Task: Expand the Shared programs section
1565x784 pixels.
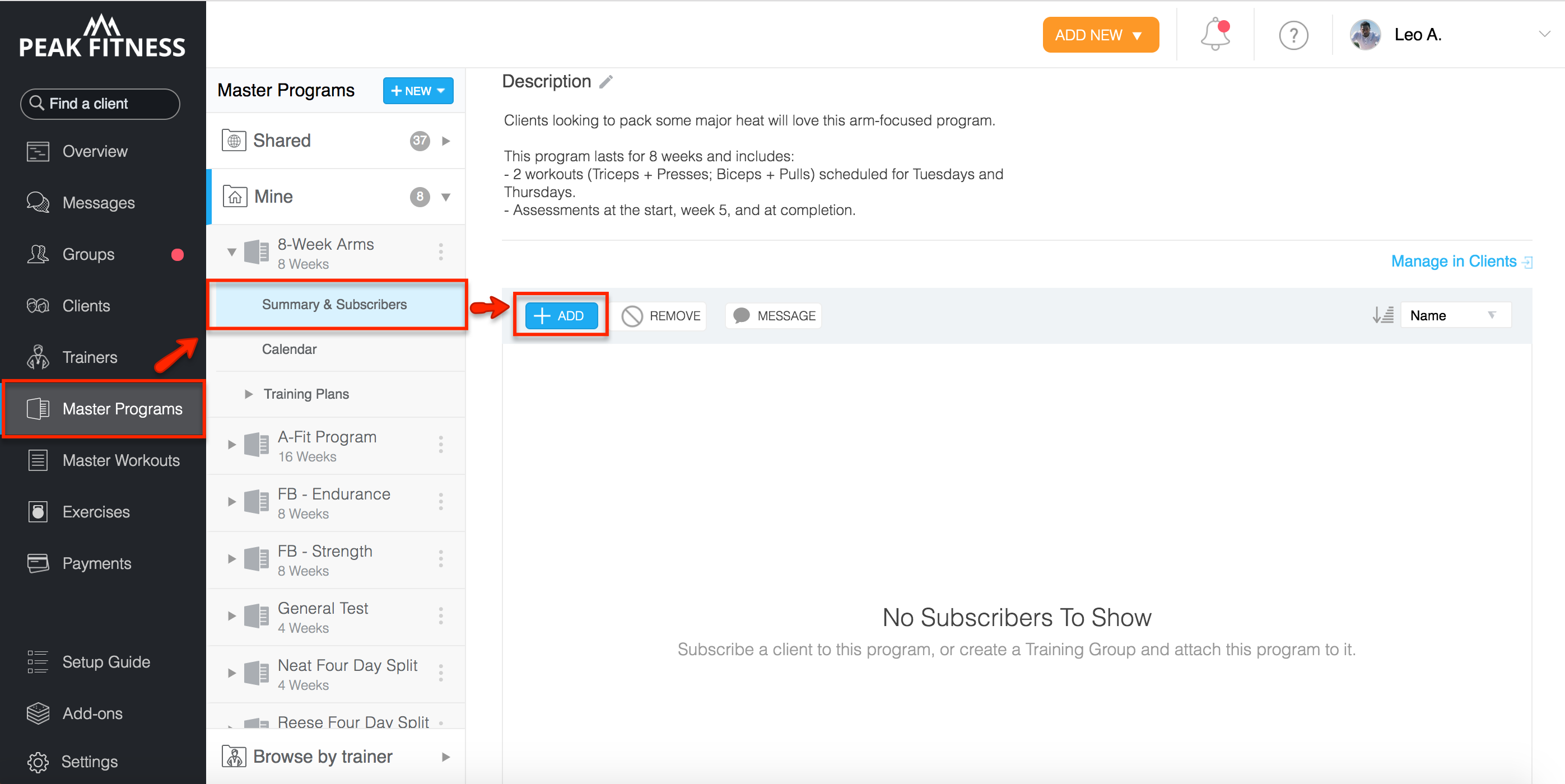Action: coord(449,140)
